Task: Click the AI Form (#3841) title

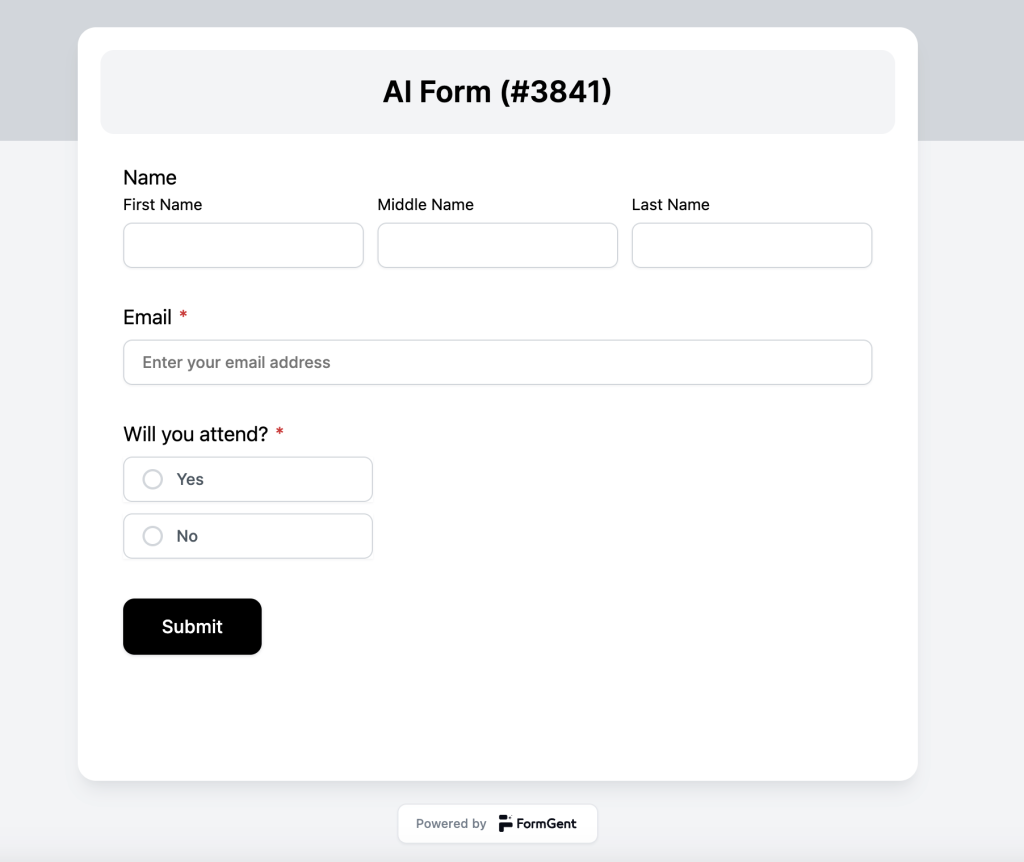Action: tap(497, 91)
